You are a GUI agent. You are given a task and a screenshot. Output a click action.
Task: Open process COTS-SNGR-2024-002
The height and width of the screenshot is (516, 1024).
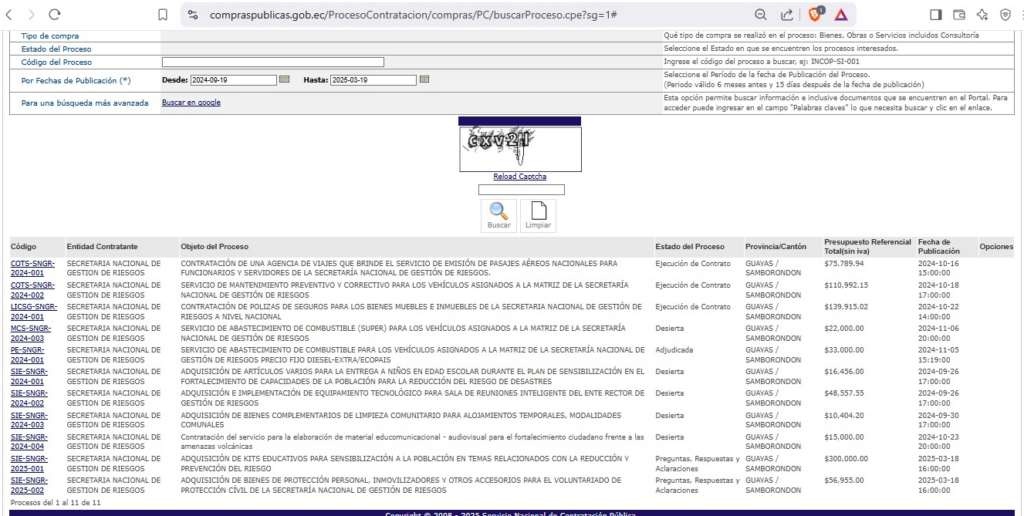coord(33,290)
